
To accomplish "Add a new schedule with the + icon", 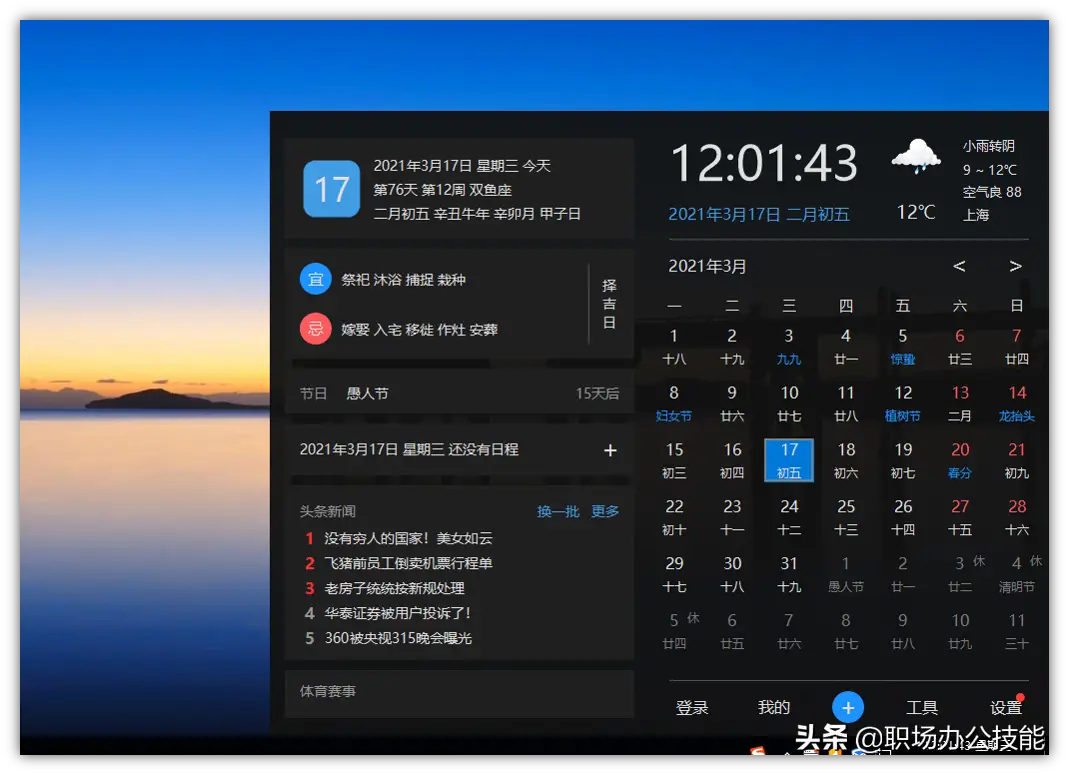I will pos(609,450).
